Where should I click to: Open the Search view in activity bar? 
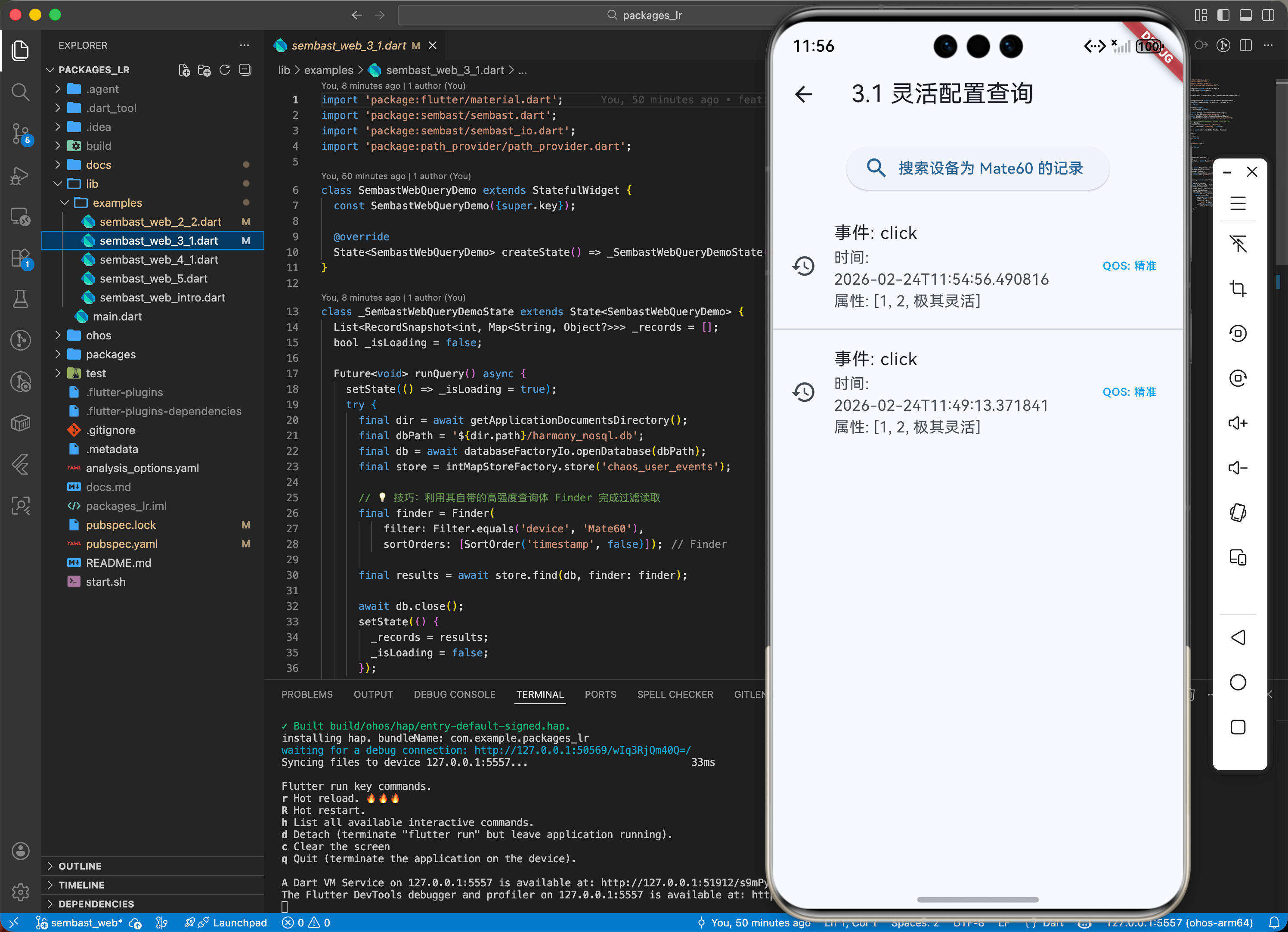tap(20, 92)
